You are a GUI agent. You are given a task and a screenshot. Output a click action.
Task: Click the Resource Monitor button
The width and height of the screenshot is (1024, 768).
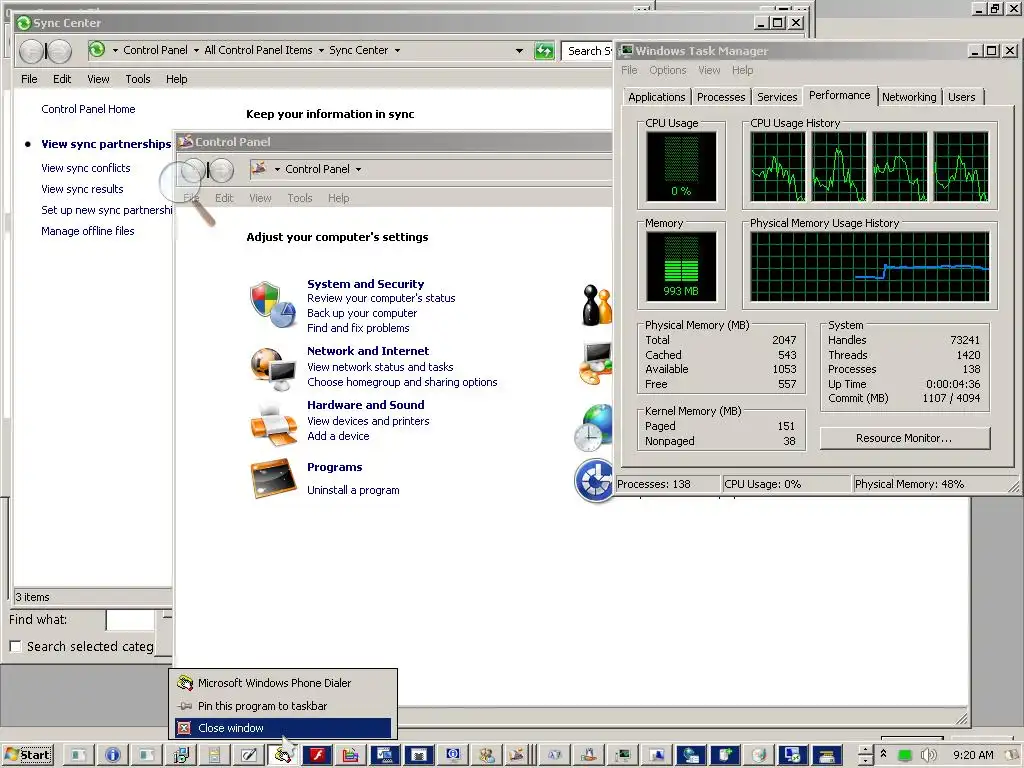pos(904,438)
